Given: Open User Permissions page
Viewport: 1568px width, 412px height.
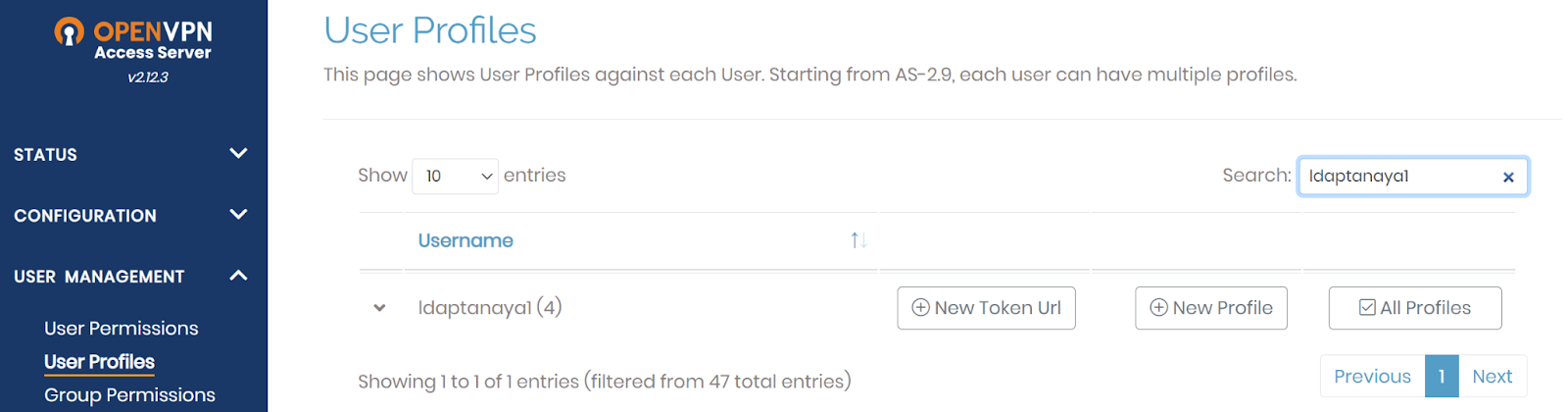Looking at the screenshot, I should tap(122, 329).
